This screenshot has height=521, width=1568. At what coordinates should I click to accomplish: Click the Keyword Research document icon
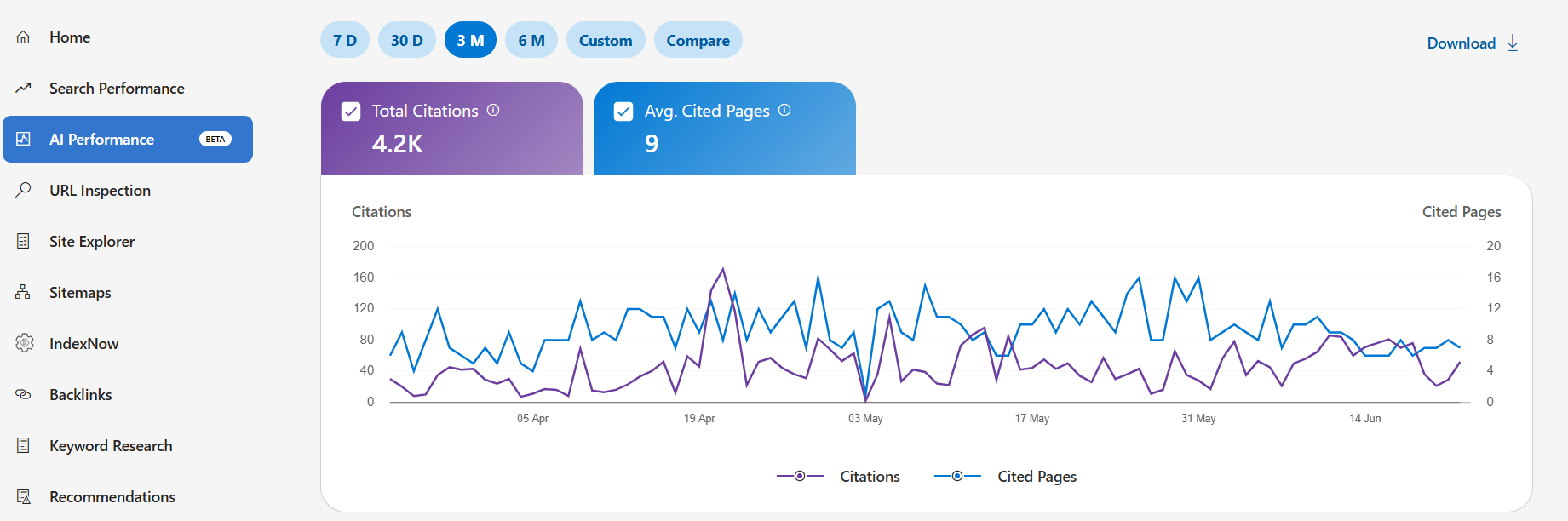(23, 445)
